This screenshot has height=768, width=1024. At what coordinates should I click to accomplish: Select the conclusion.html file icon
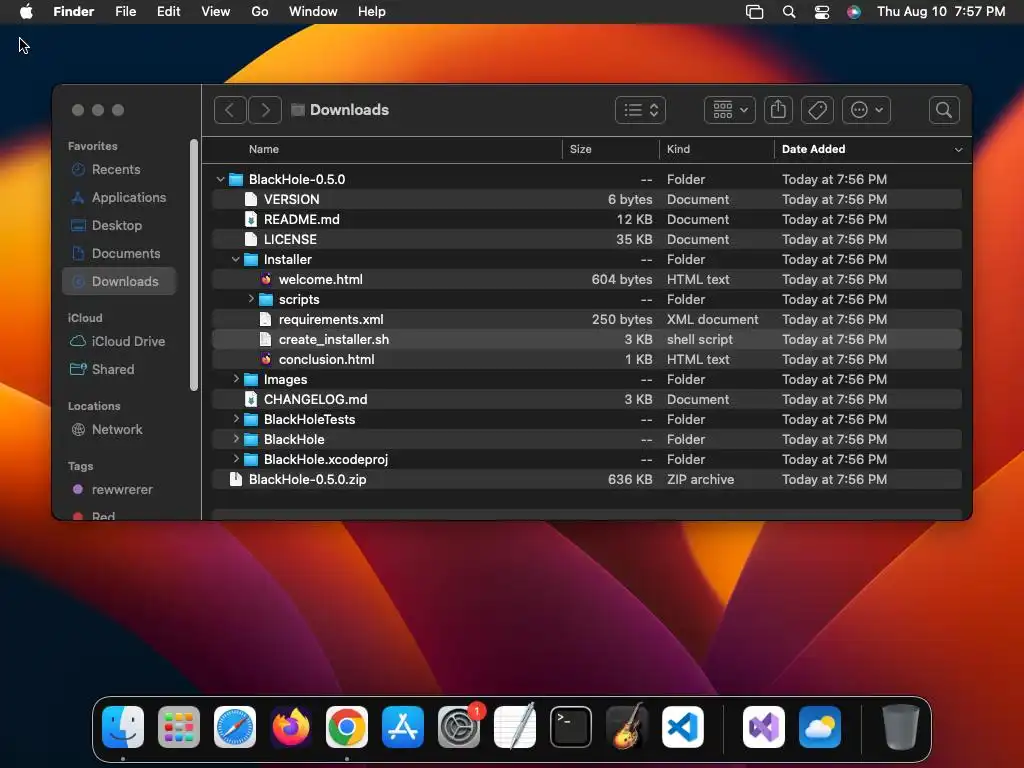click(x=266, y=359)
